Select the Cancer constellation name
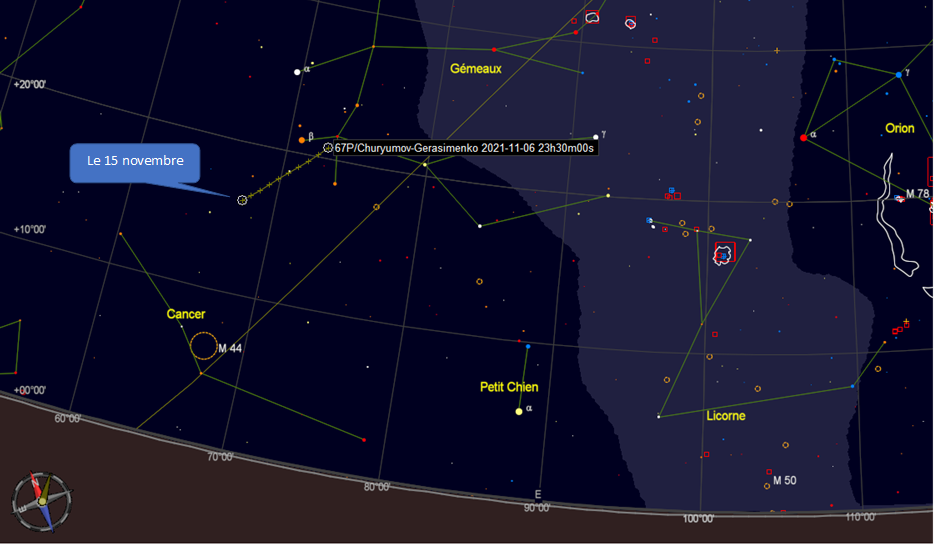Viewport: 934px width, 546px height. (x=186, y=314)
